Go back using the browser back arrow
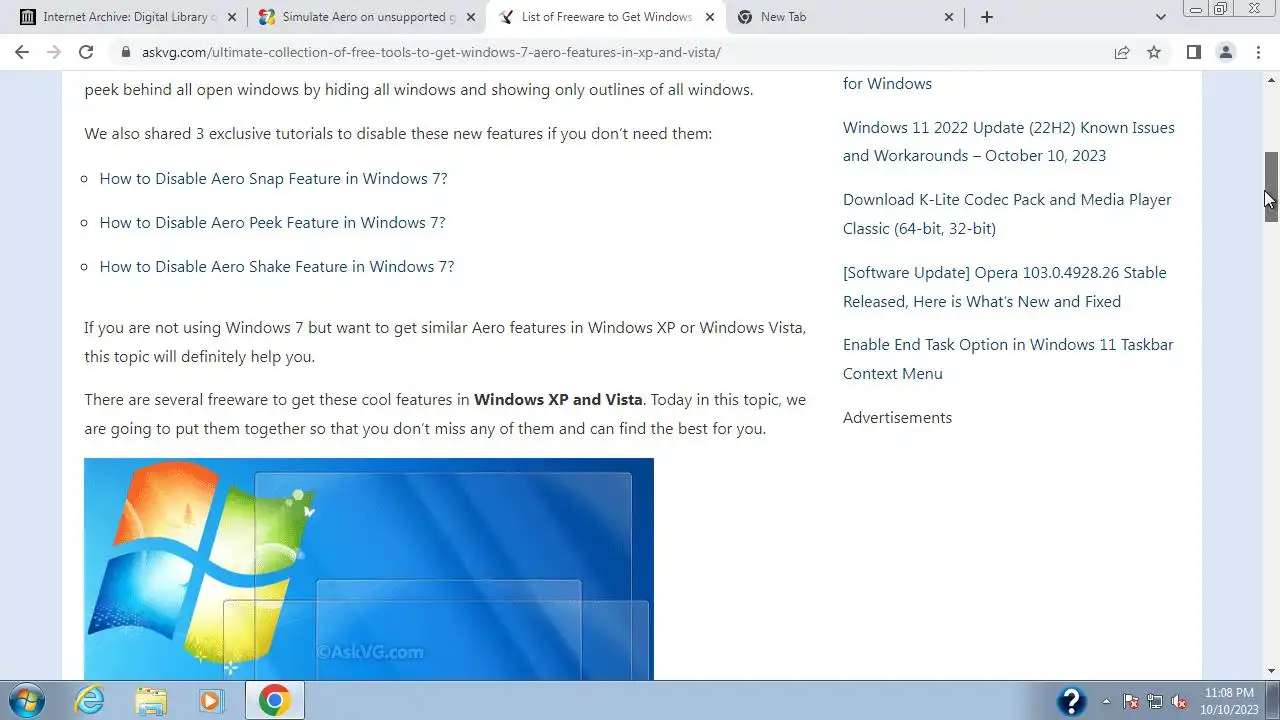Screen dimensions: 1280x720 [22, 52]
